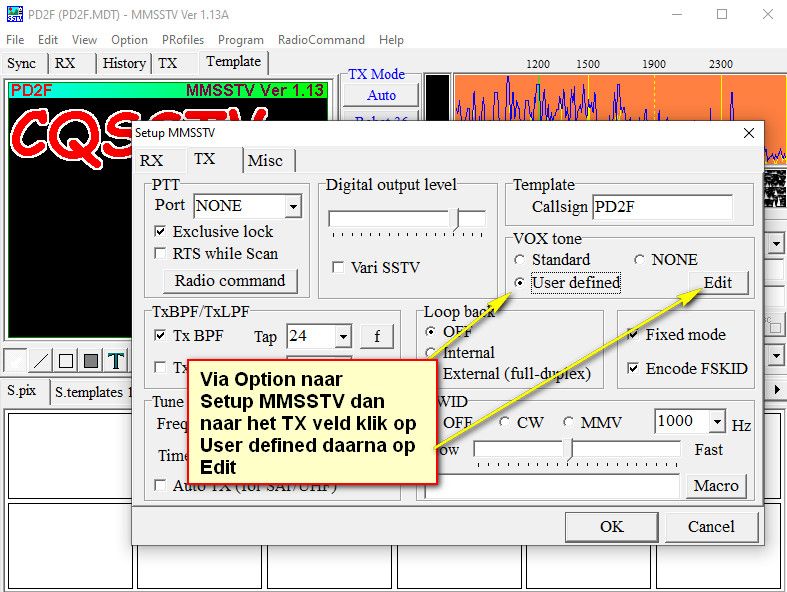Enable Auto TX checkbox

[160, 486]
